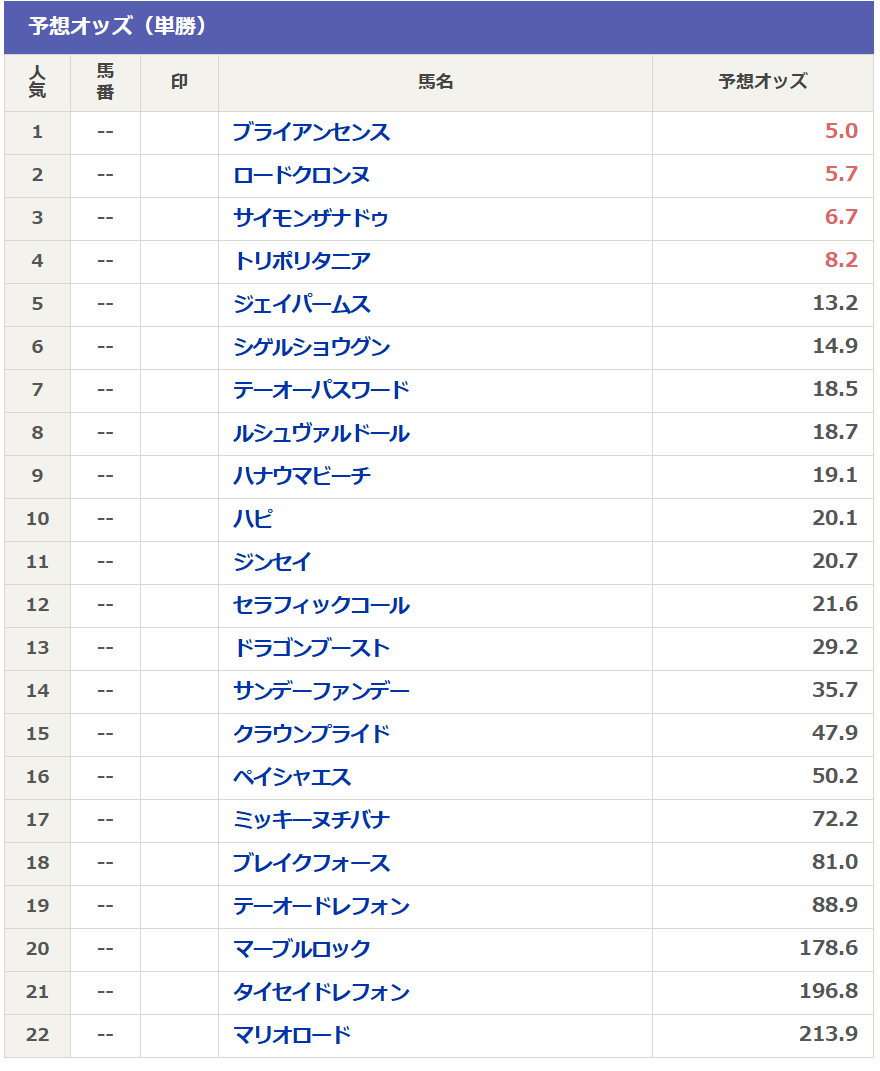This screenshot has width=880, height=1071.
Task: Click ドラゴンブースト horse name
Action: pyautogui.click(x=311, y=648)
